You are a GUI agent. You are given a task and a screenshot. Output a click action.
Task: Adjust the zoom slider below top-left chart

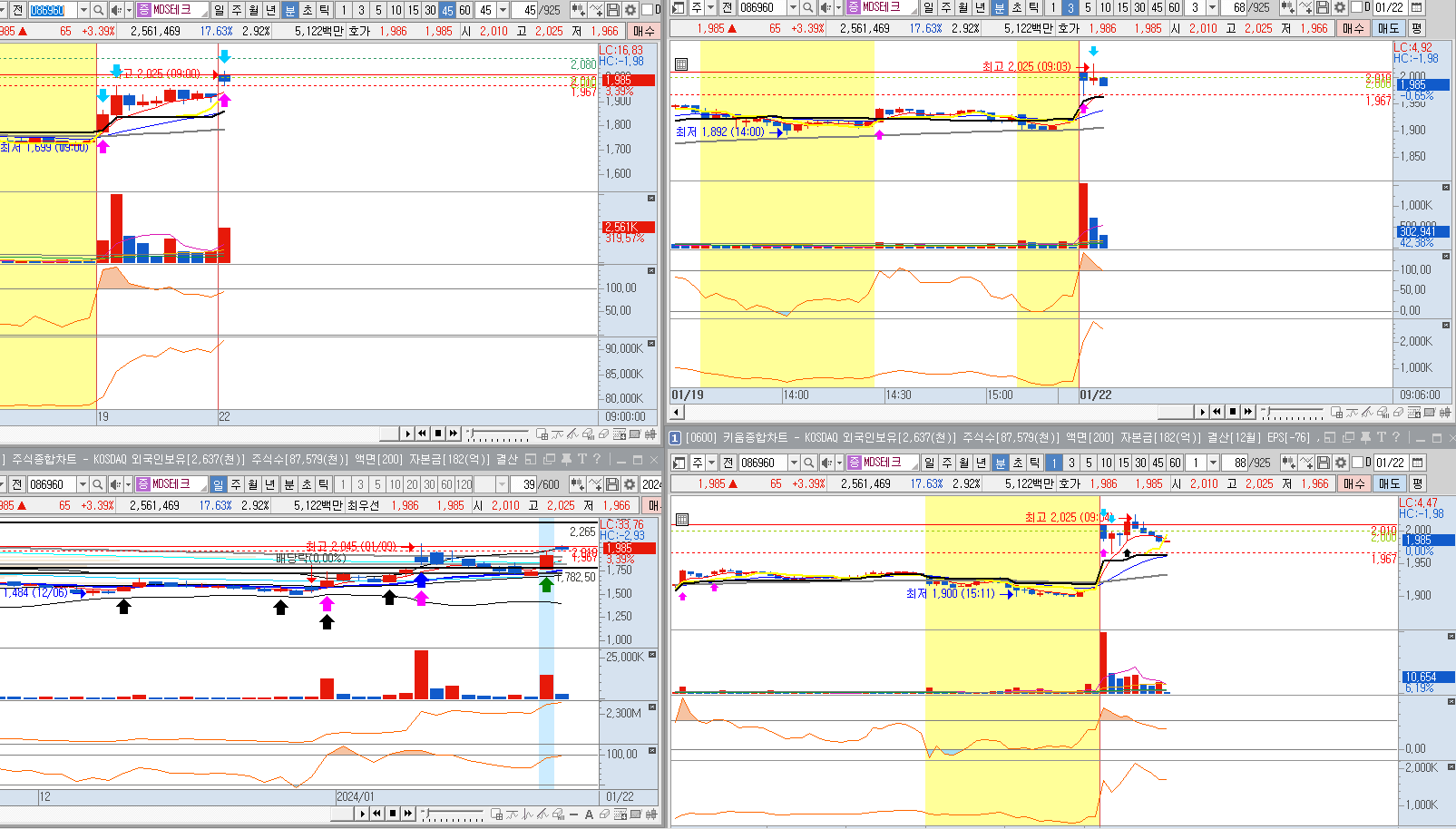pos(497,434)
